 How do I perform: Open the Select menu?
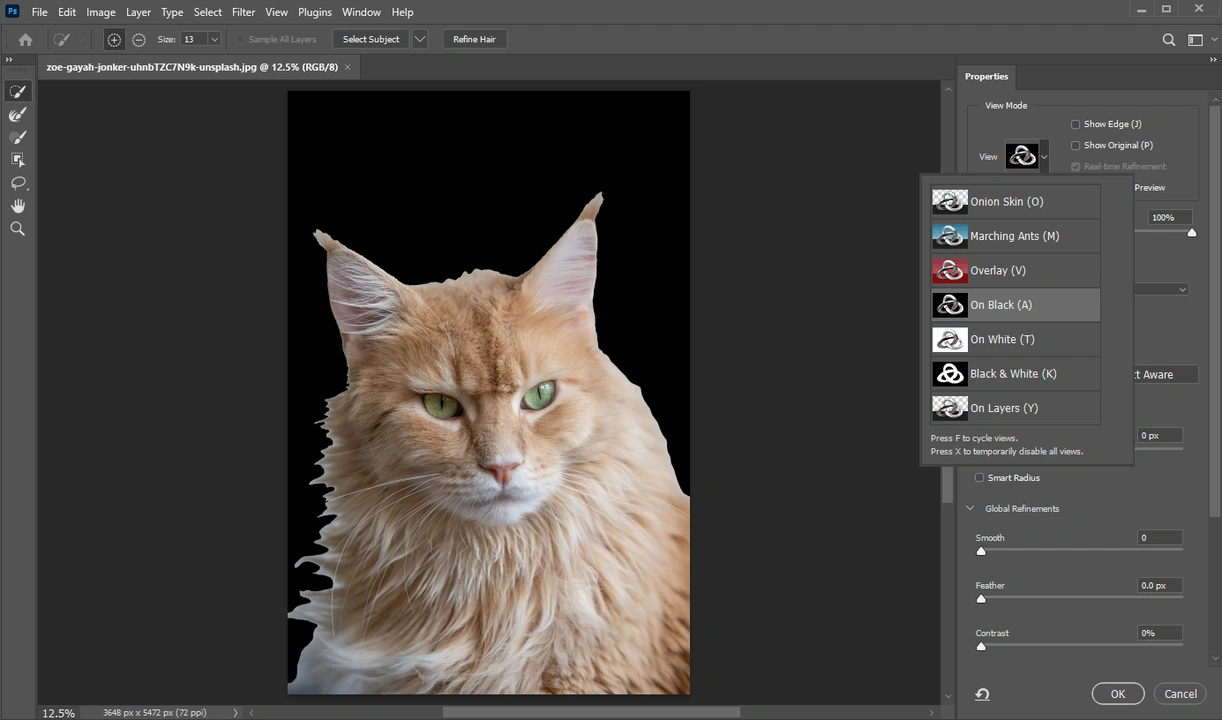(208, 12)
